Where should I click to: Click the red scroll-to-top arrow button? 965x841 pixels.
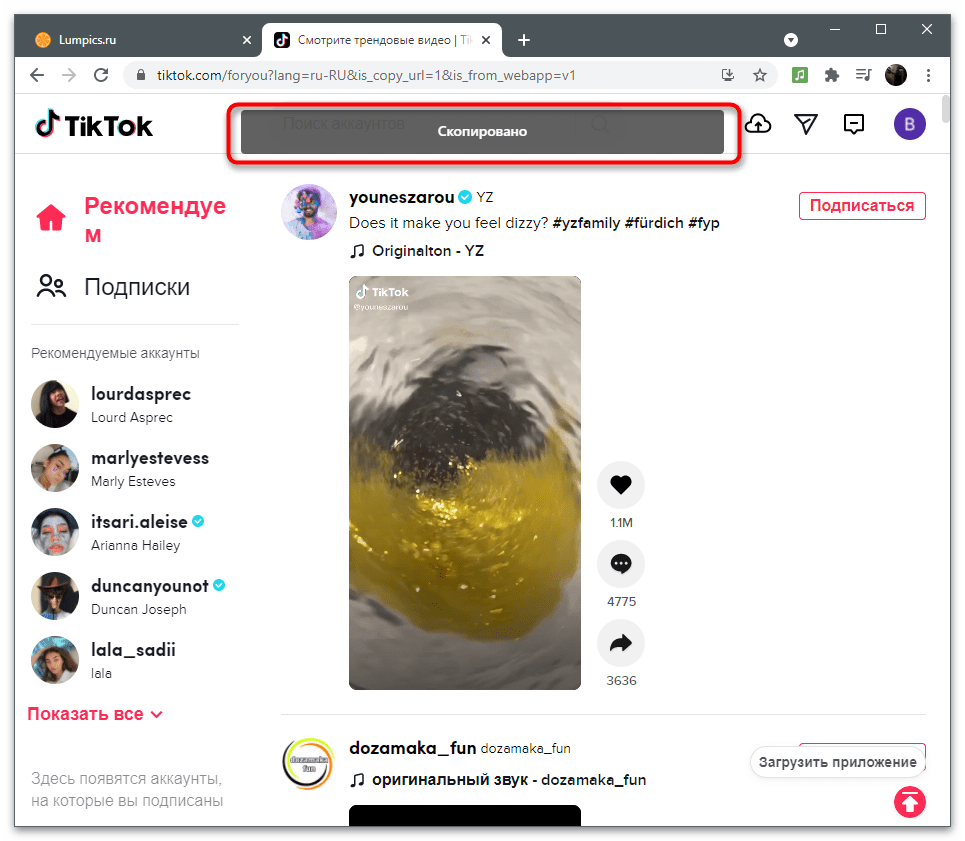910,802
